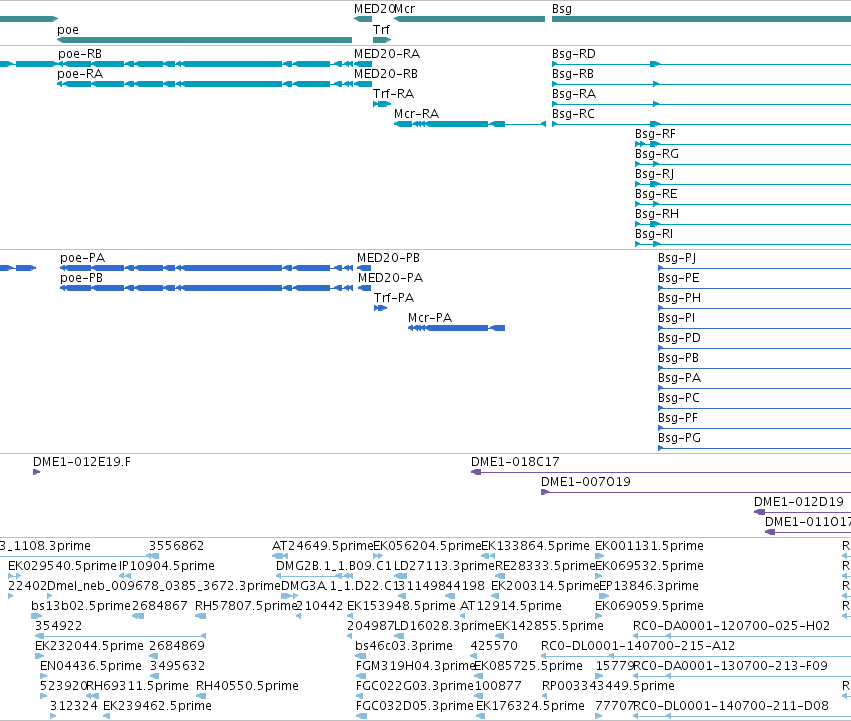The width and height of the screenshot is (851, 721).
Task: Click EST EK001131.5prime
Action: pos(649,546)
